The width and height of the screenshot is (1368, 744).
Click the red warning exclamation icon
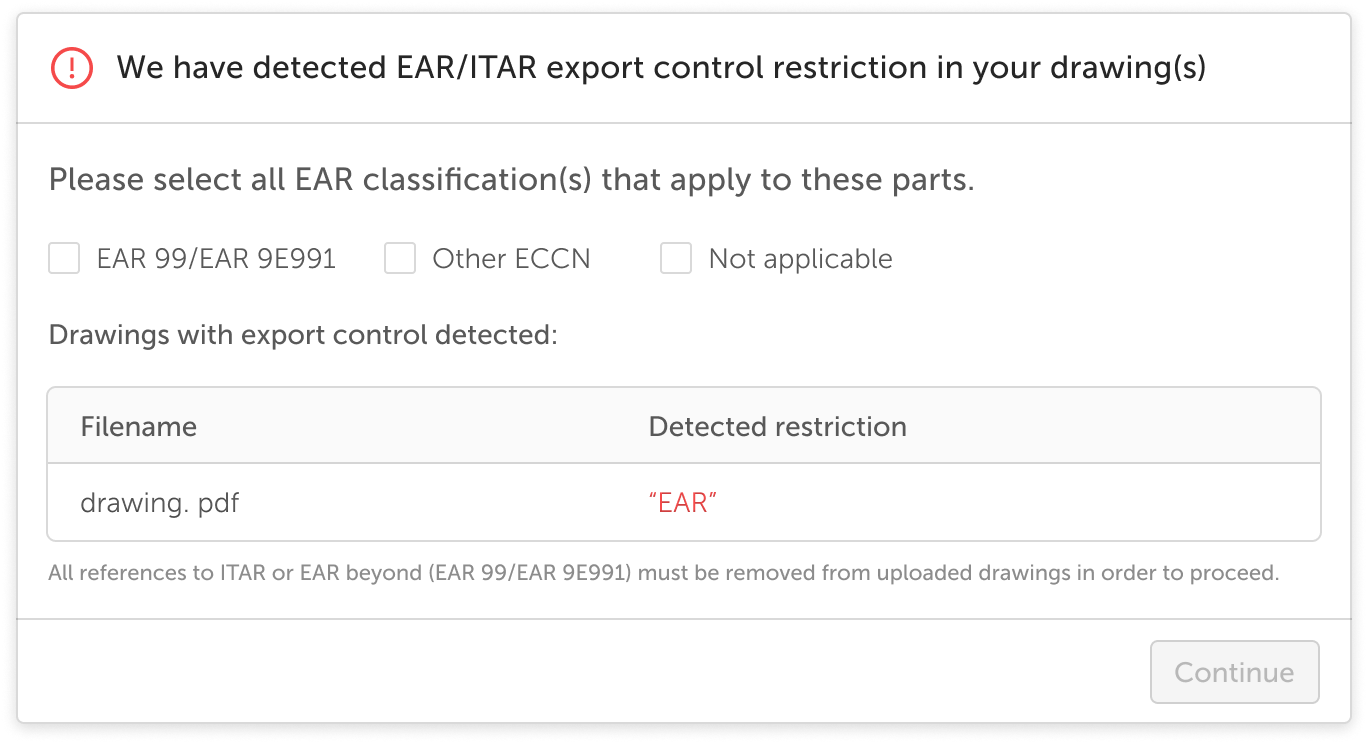point(71,68)
